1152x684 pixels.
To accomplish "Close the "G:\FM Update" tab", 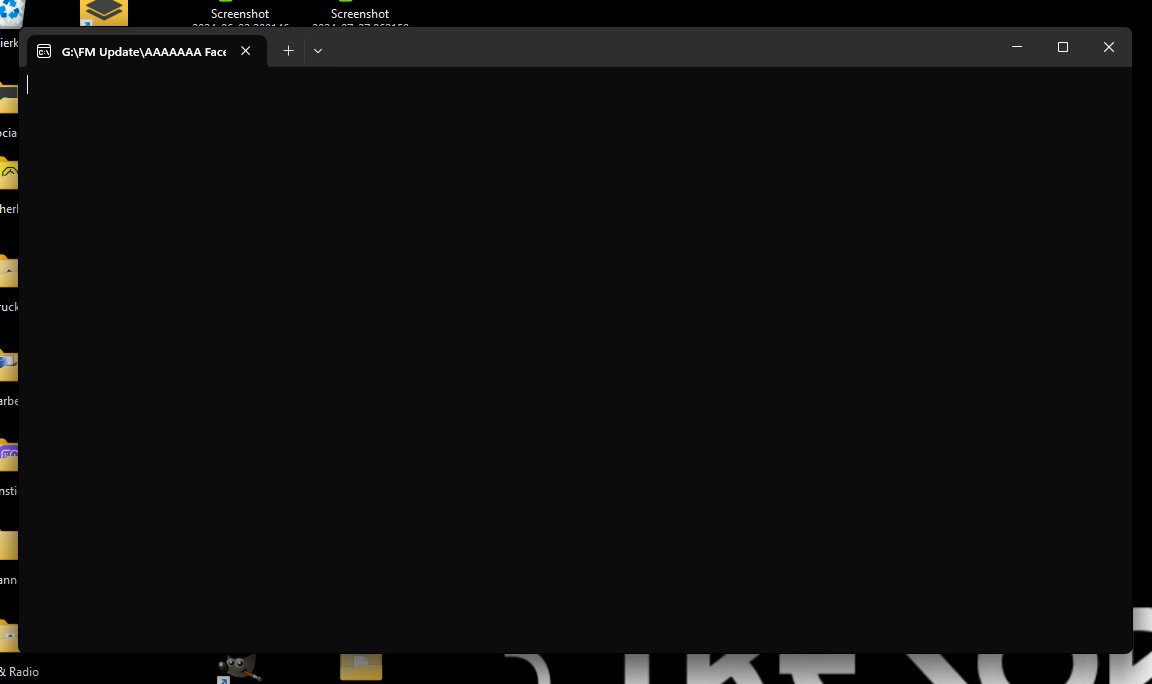I will 246,51.
